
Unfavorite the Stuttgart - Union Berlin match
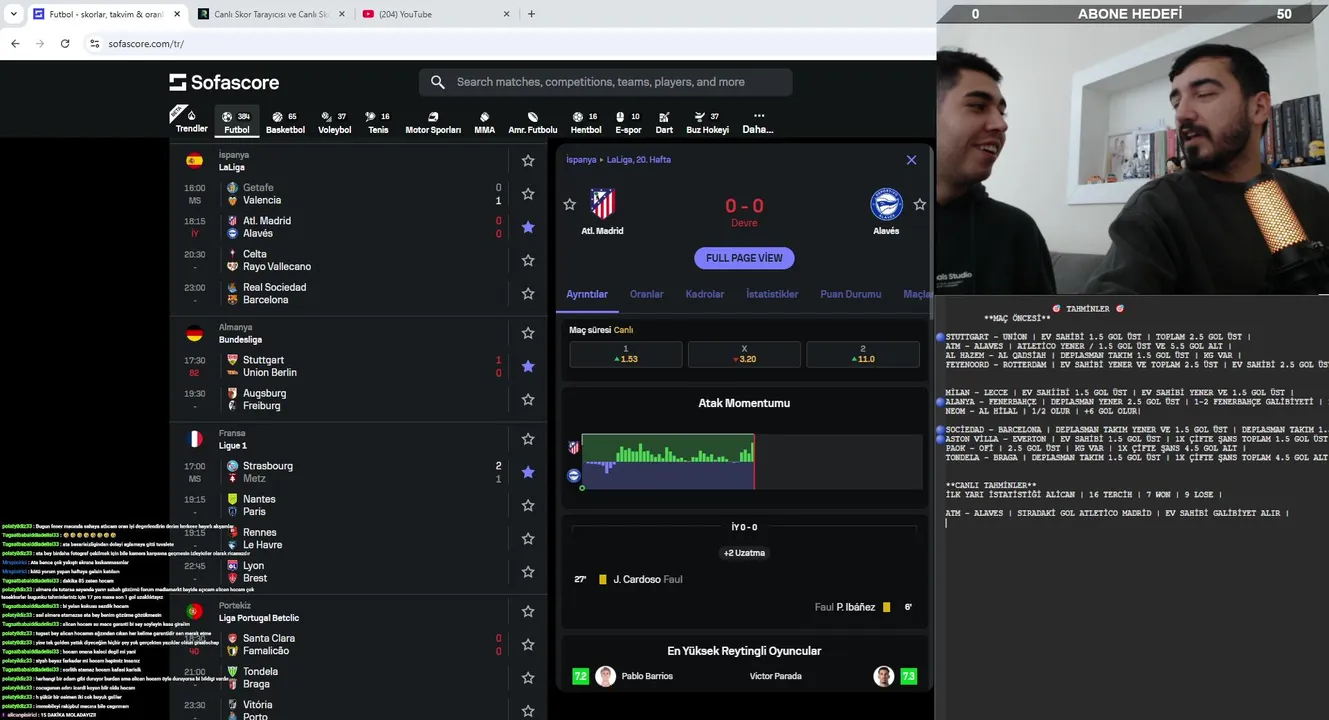pyautogui.click(x=528, y=366)
